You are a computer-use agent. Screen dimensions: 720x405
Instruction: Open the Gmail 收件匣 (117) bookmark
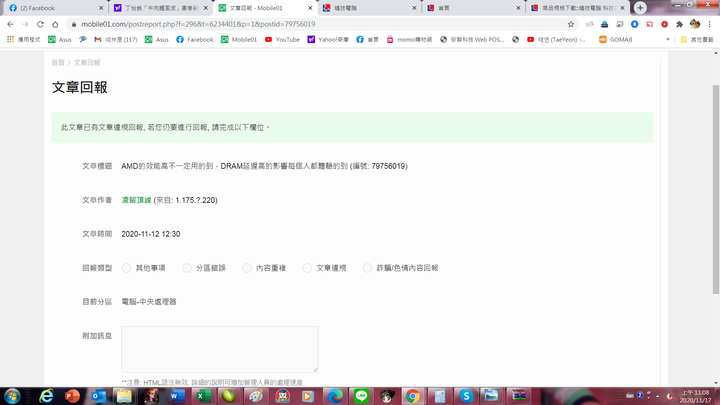pos(116,39)
